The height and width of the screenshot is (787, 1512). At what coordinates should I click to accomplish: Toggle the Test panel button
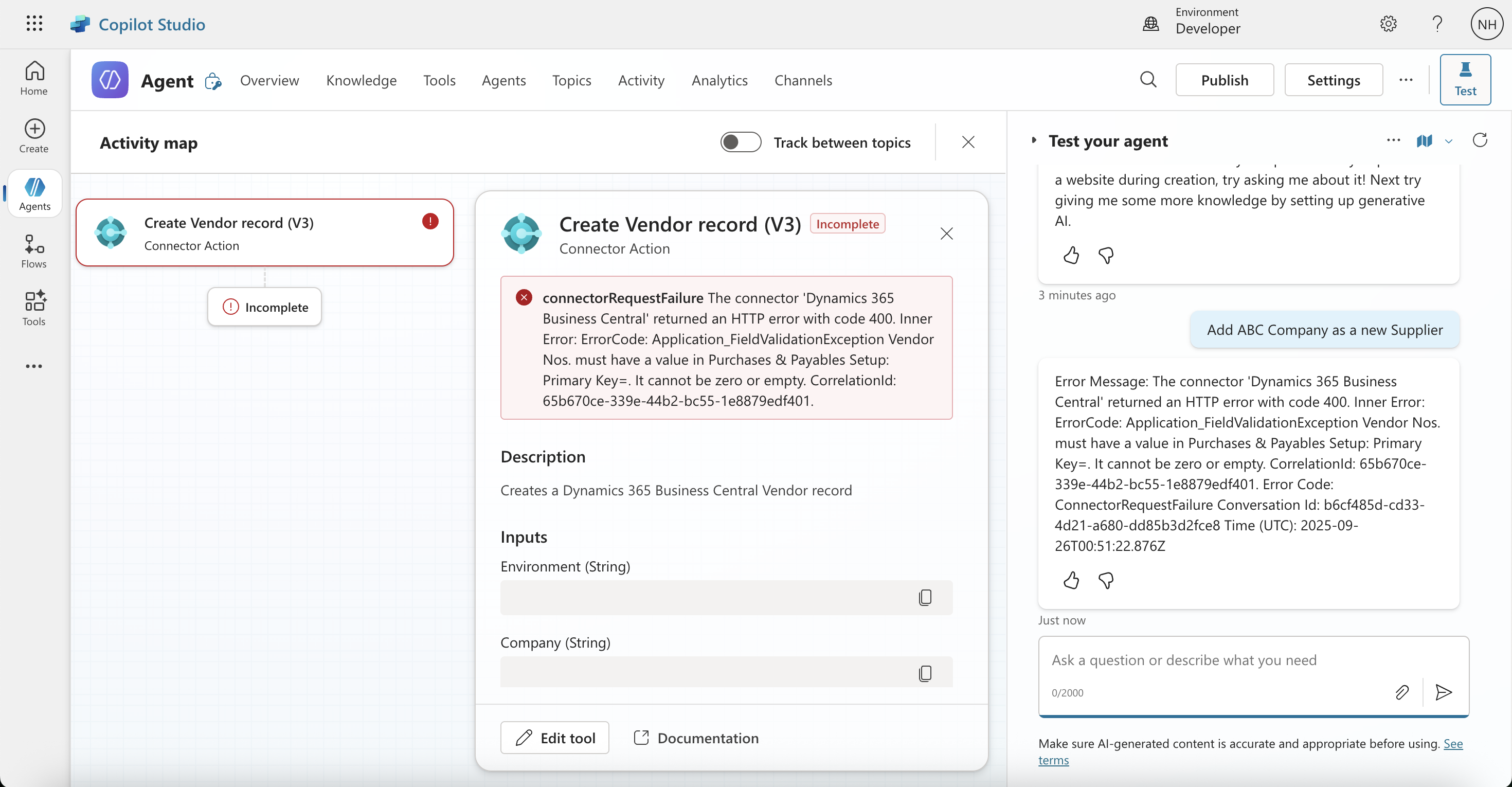[1465, 80]
